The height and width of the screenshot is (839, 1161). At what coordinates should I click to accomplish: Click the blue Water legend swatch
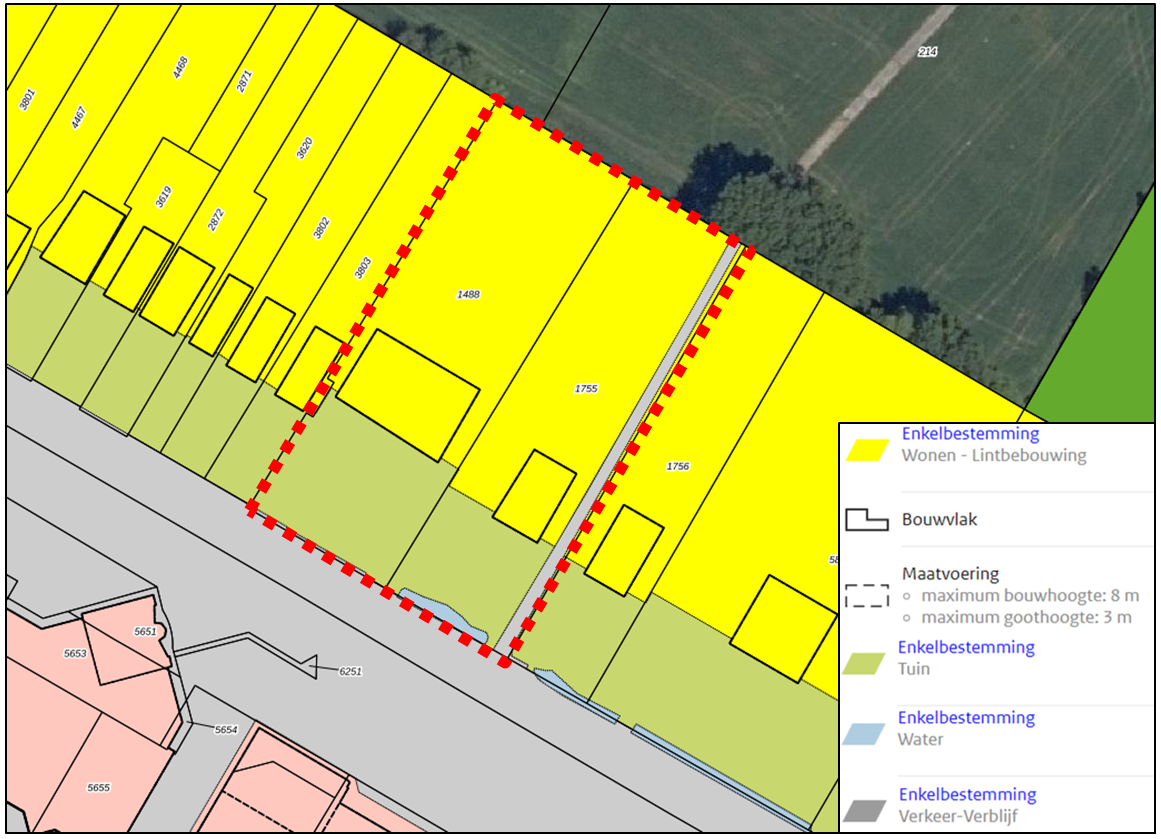click(x=866, y=732)
